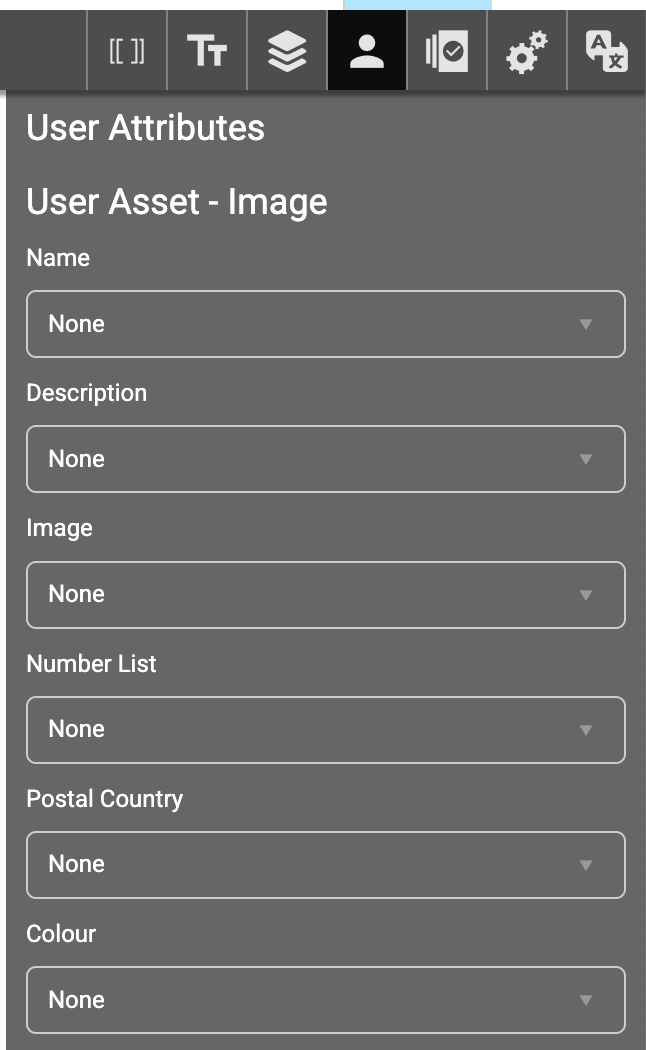Open the Image attribute dropdown
The width and height of the screenshot is (646, 1050).
pos(325,594)
